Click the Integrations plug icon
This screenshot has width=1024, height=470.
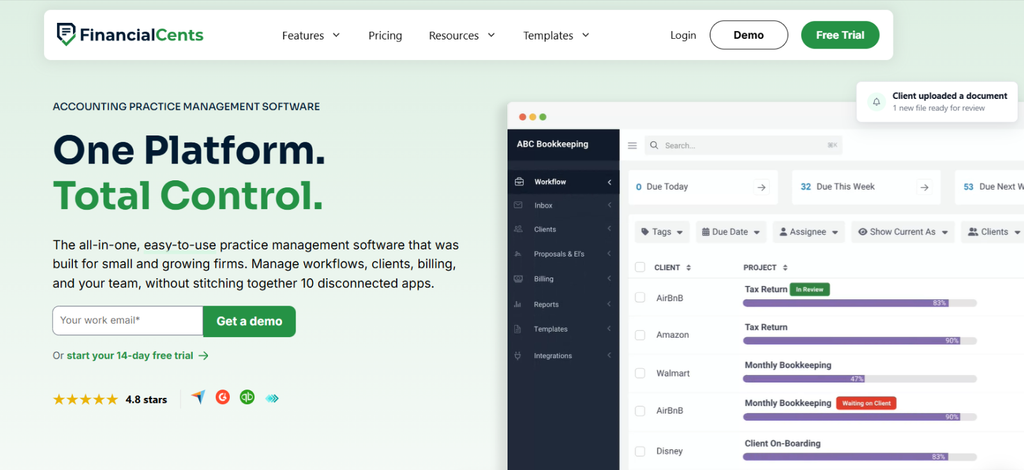[519, 356]
